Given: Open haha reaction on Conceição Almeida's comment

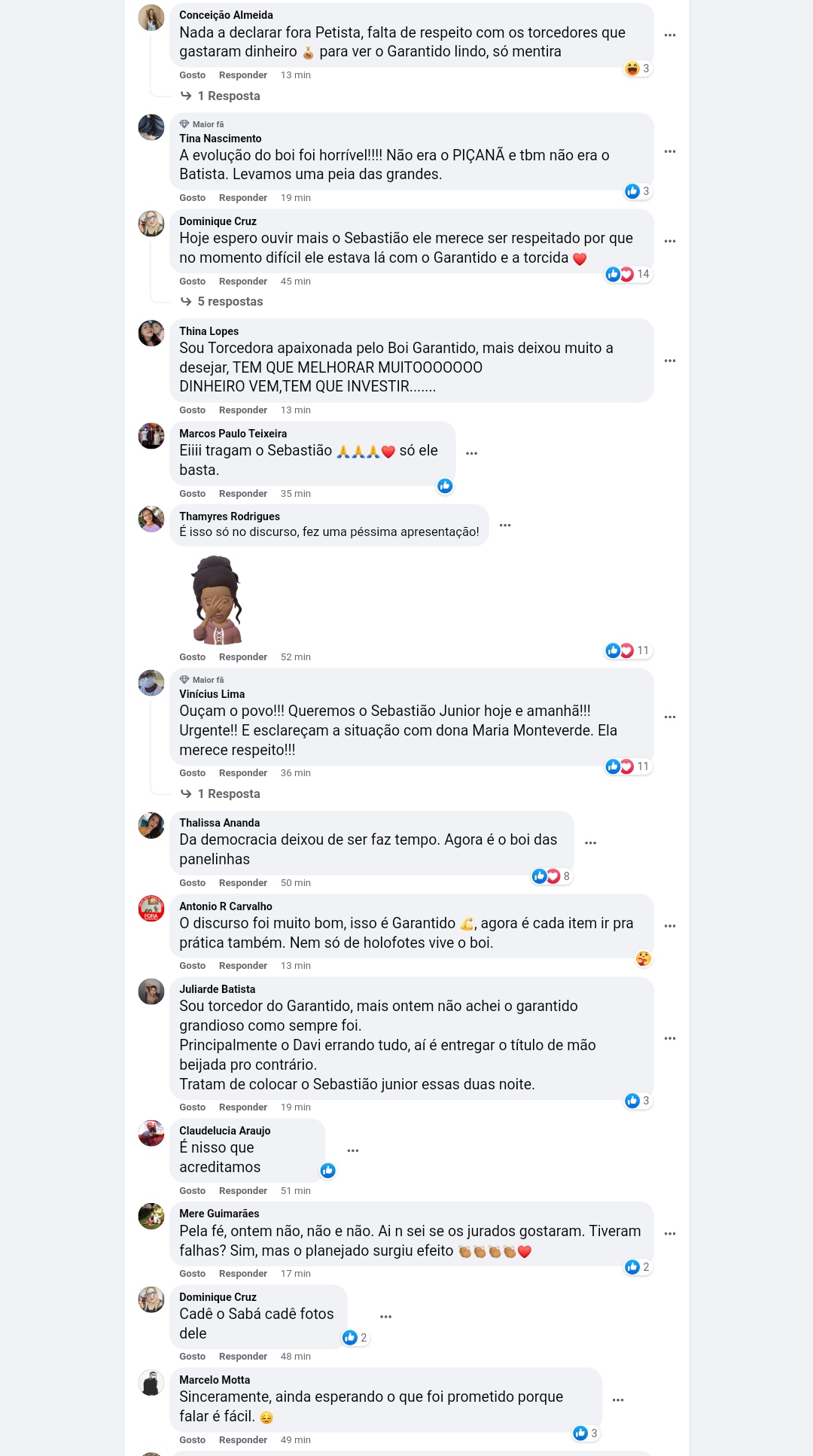Looking at the screenshot, I should (x=638, y=69).
